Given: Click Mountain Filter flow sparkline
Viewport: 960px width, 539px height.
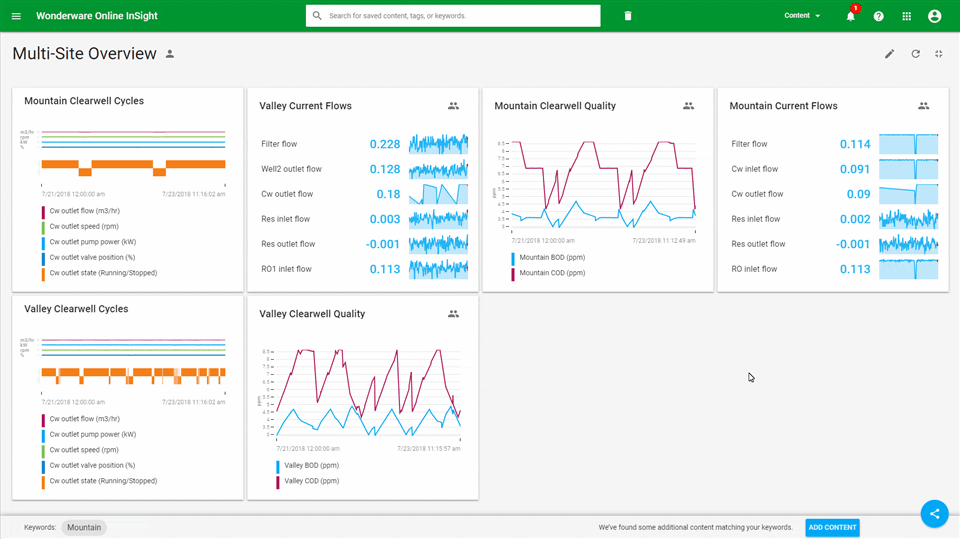Looking at the screenshot, I should [x=909, y=144].
